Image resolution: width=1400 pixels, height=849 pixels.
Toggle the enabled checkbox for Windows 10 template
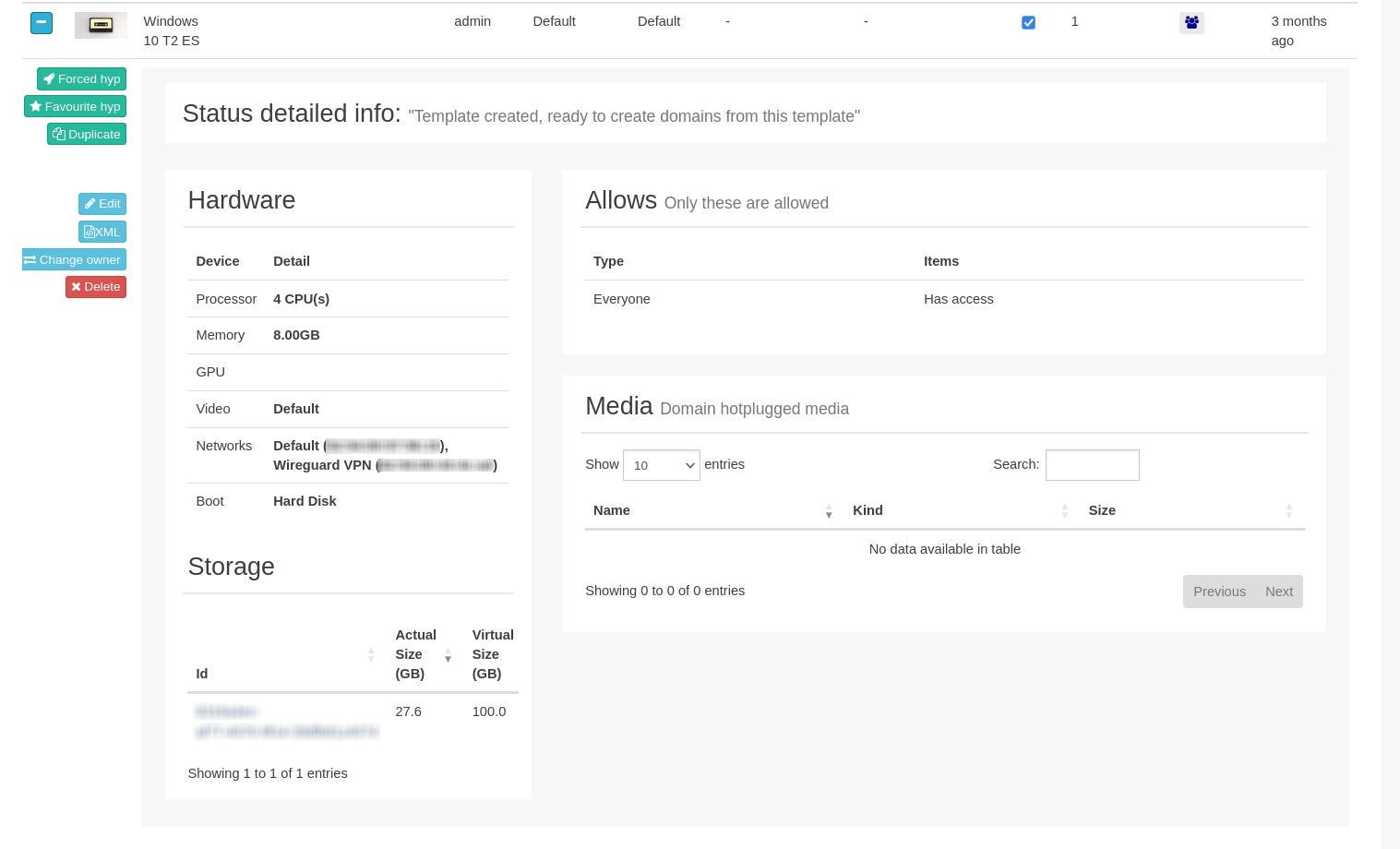[1028, 23]
